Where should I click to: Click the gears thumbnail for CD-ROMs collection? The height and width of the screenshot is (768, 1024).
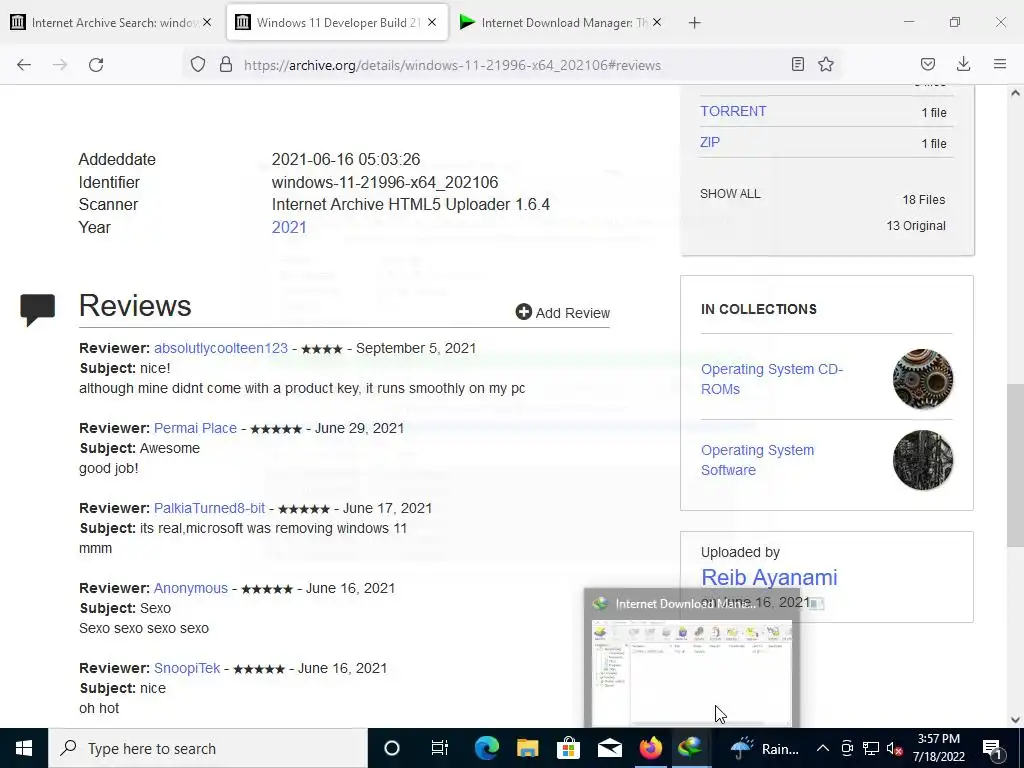923,379
